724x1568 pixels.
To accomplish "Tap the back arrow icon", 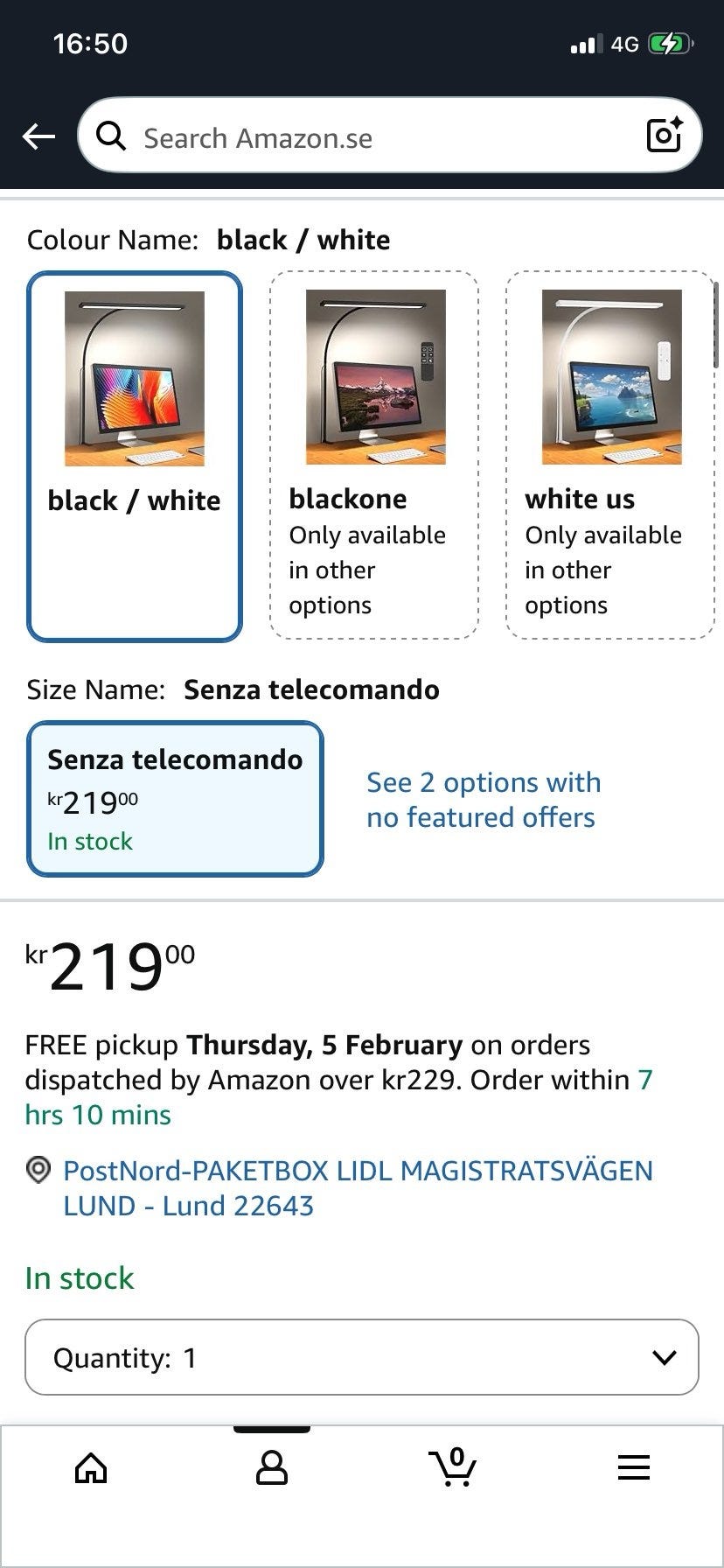I will (x=38, y=136).
